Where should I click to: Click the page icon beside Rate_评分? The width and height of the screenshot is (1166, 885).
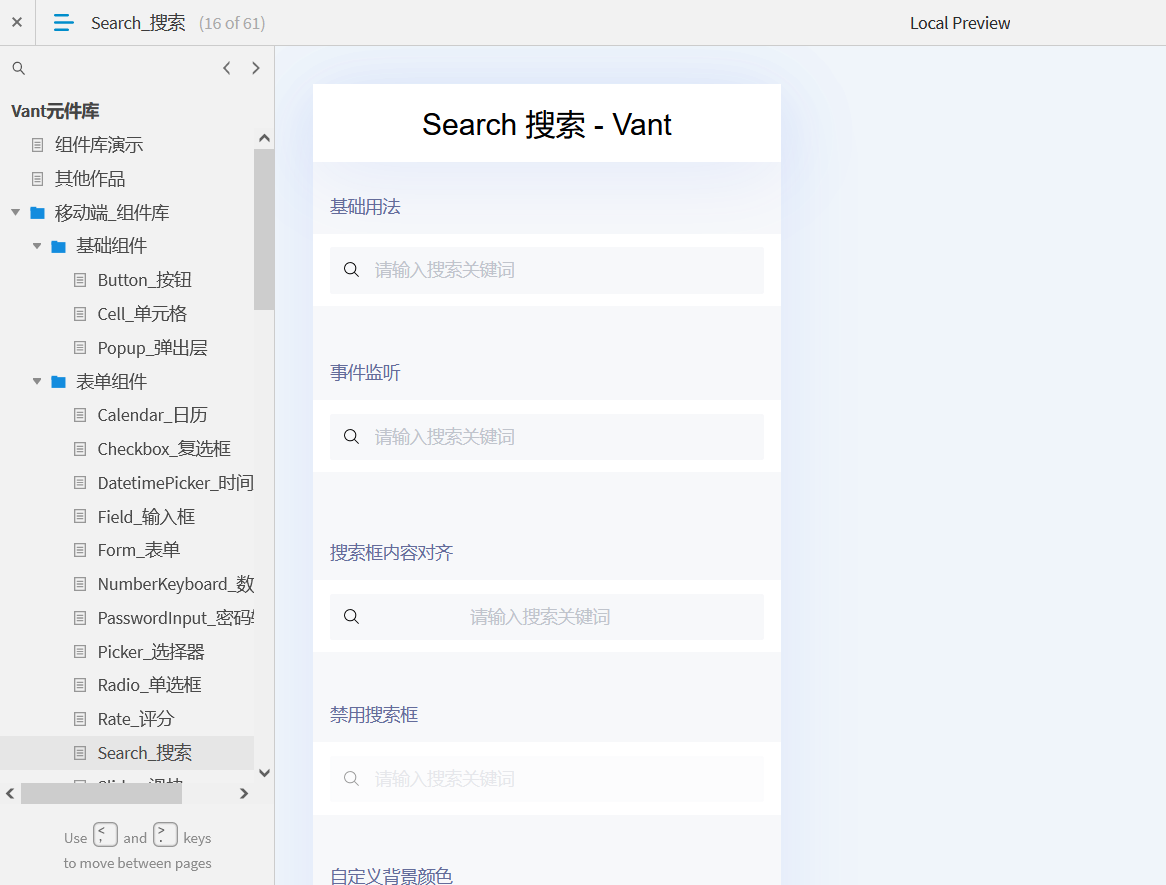coord(80,719)
